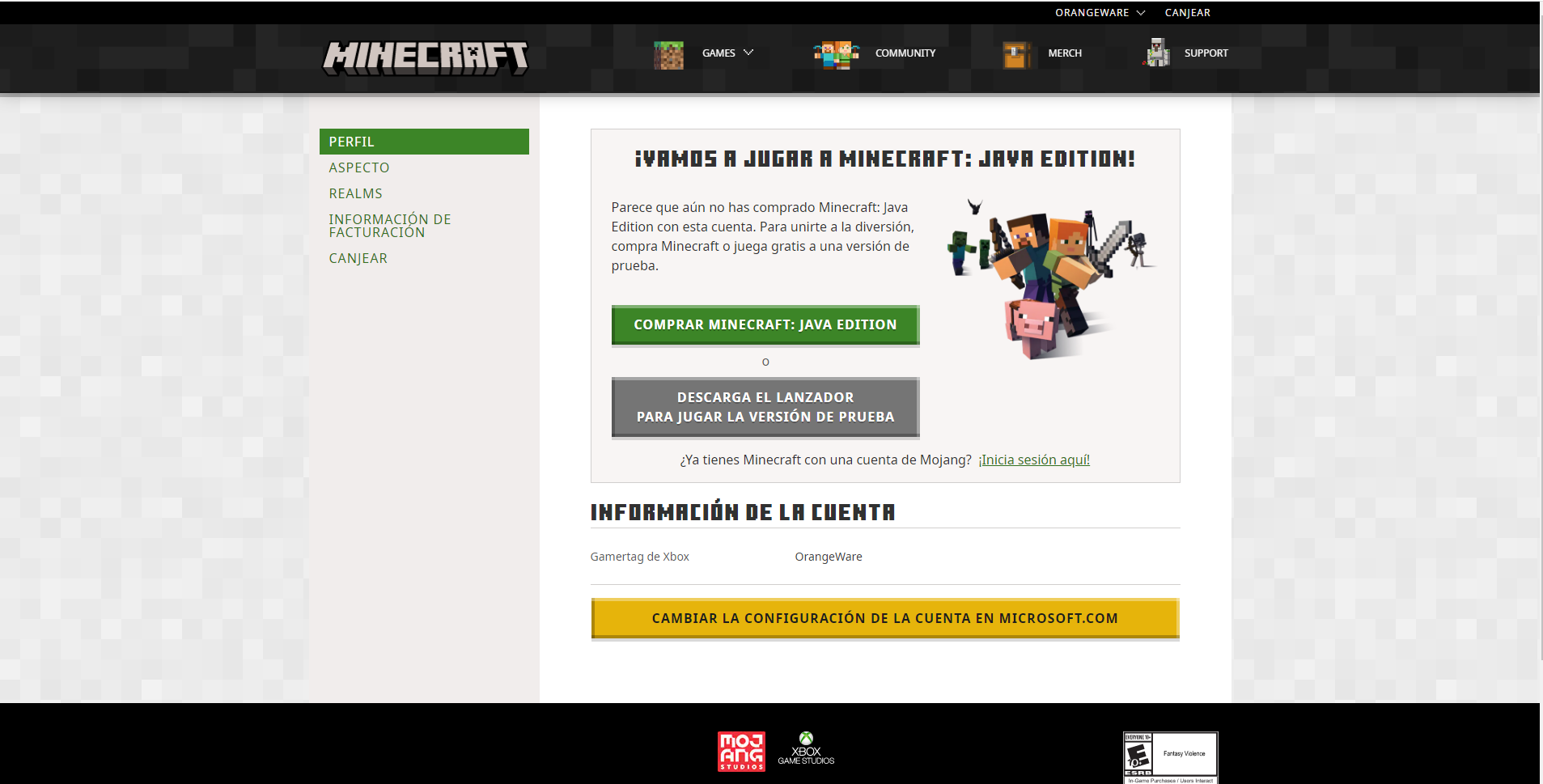This screenshot has height=784, width=1543.
Task: Go to ASPECTO in the sidebar
Action: [359, 167]
